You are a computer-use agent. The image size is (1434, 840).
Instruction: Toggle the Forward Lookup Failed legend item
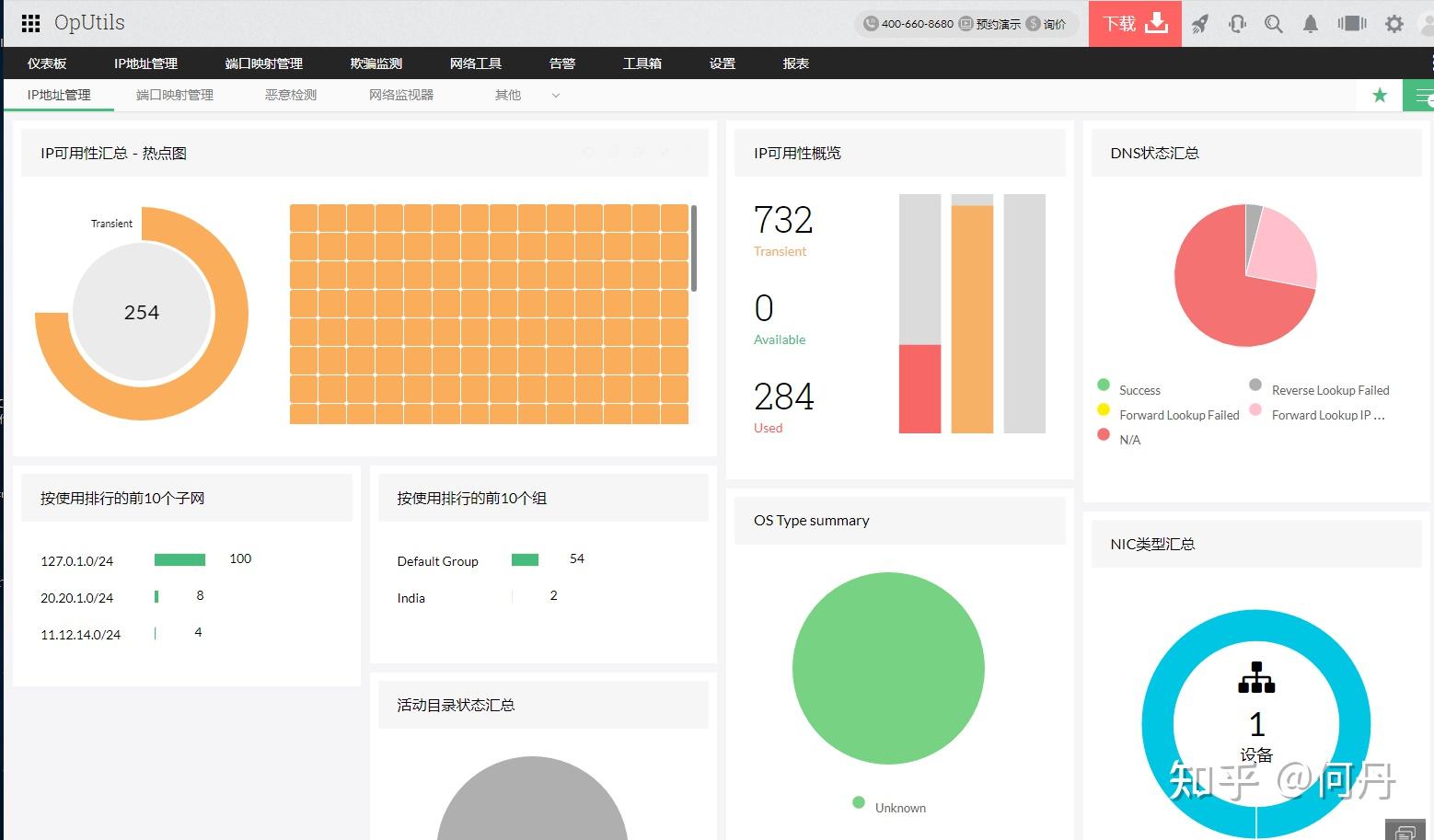(x=1168, y=414)
